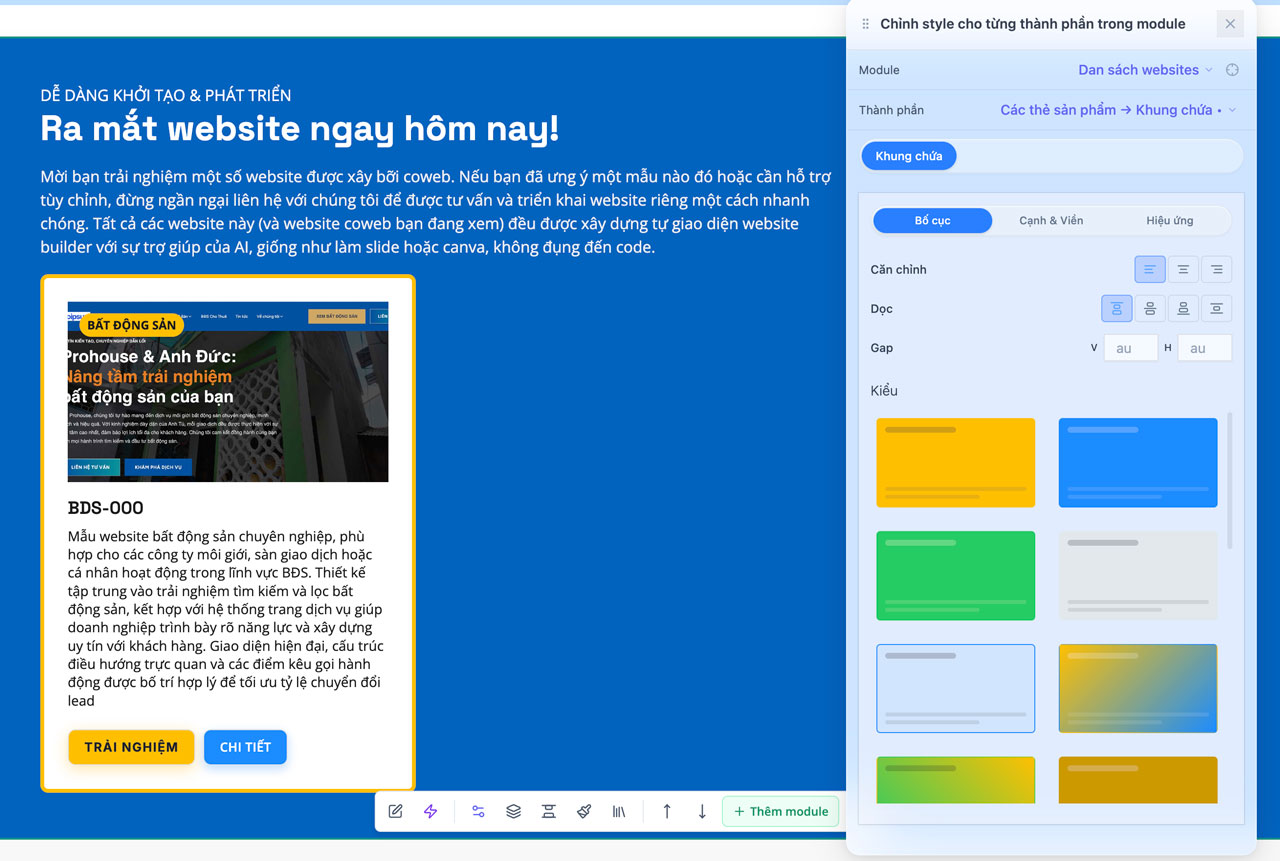Set Dọc vertical alignment to middle
The width and height of the screenshot is (1280, 861).
tap(1150, 308)
